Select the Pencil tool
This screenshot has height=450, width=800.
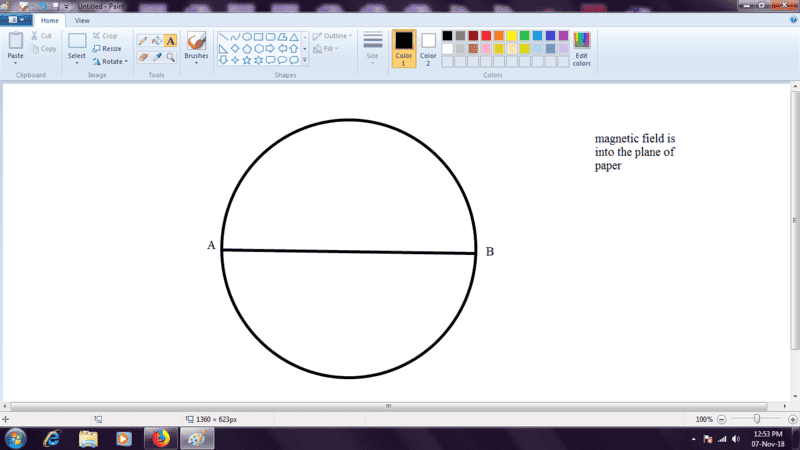142,41
